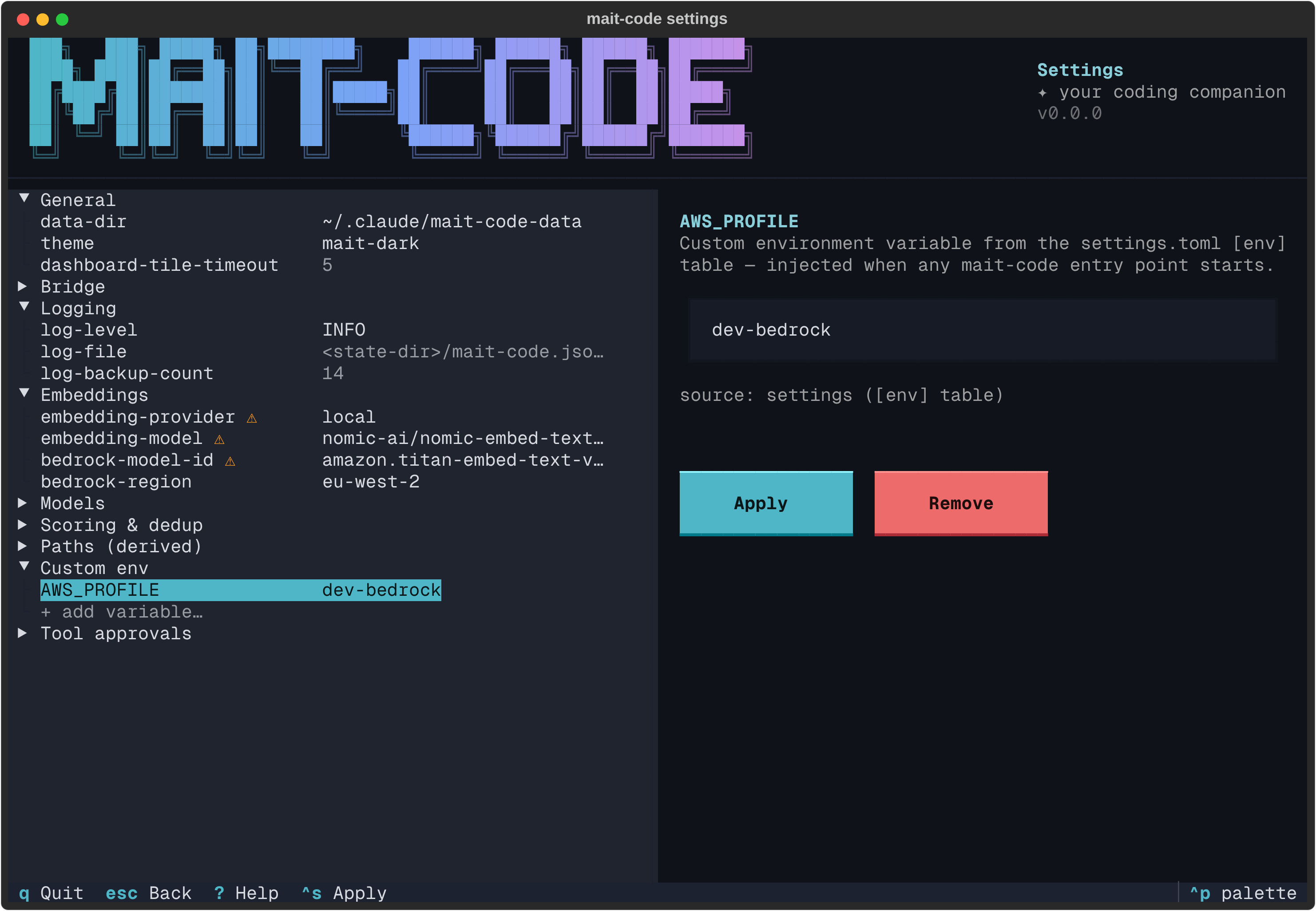Click the green macOS zoom window button
This screenshot has height=911, width=1316.
point(62,20)
